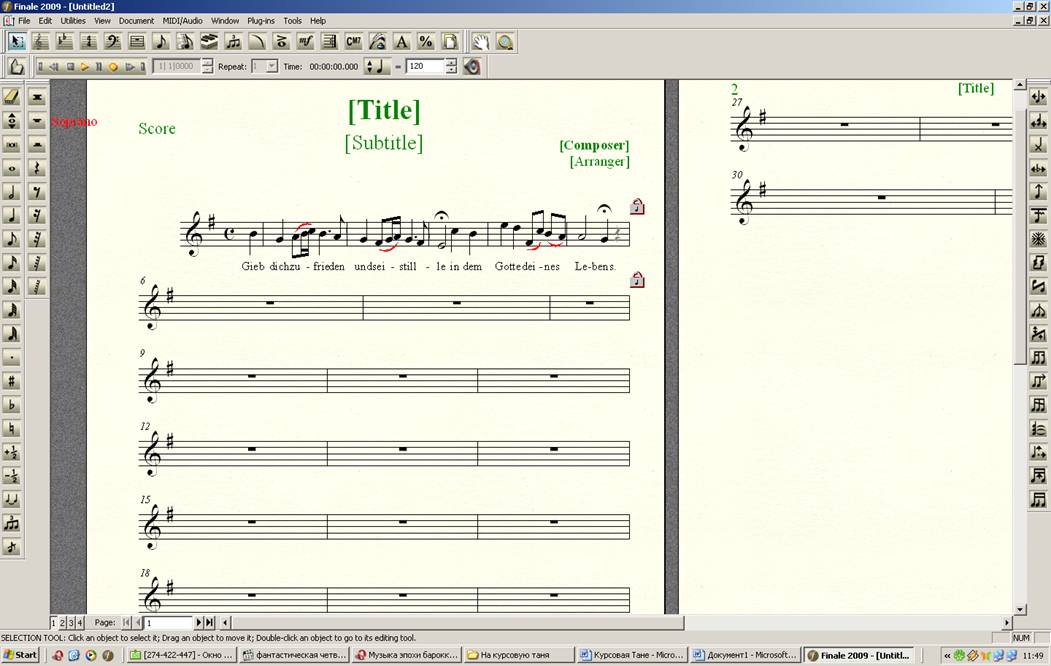1051x666 pixels.
Task: Open the tempo note duration selector
Action: [x=377, y=67]
